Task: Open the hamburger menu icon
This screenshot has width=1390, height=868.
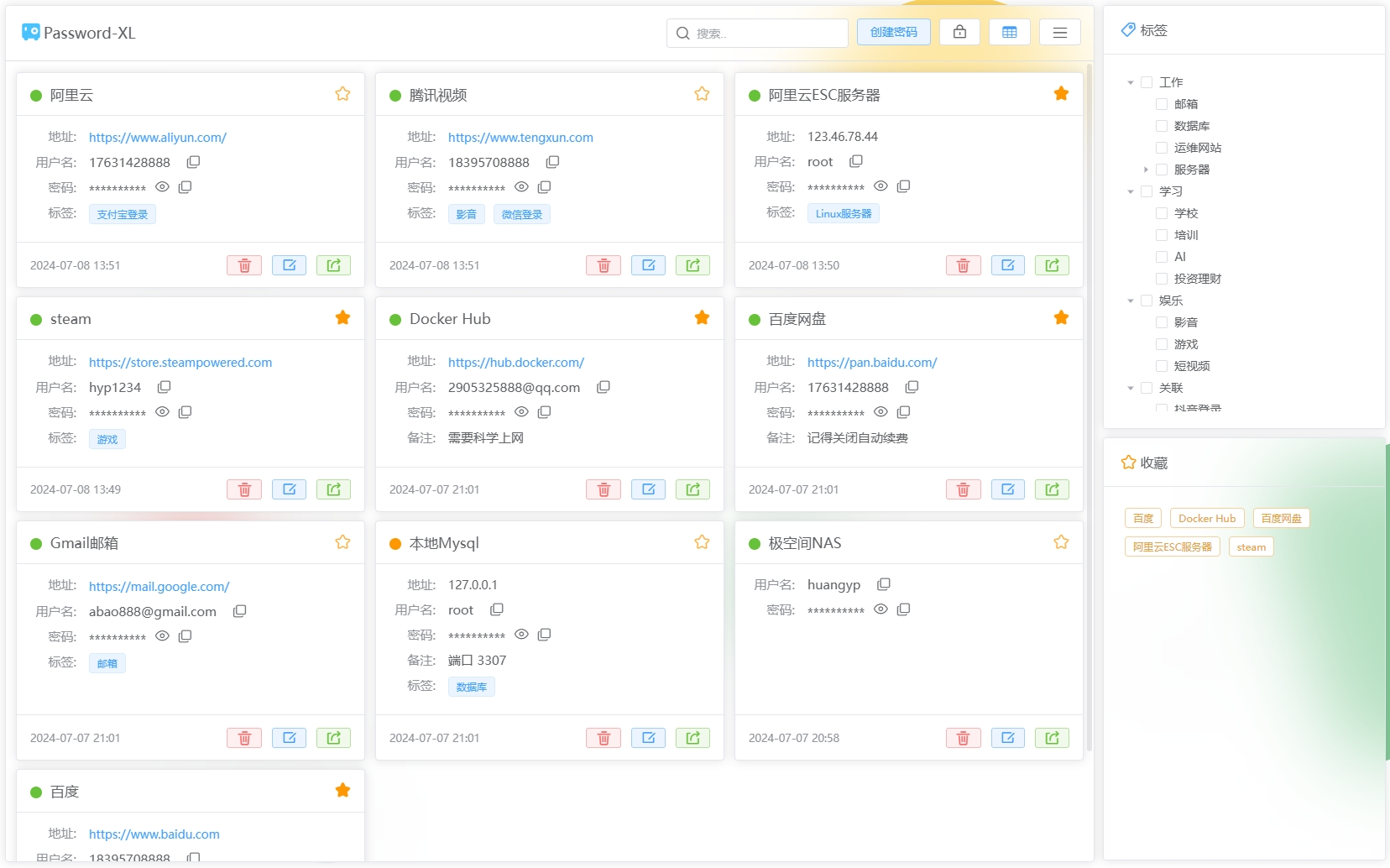Action: pyautogui.click(x=1060, y=32)
